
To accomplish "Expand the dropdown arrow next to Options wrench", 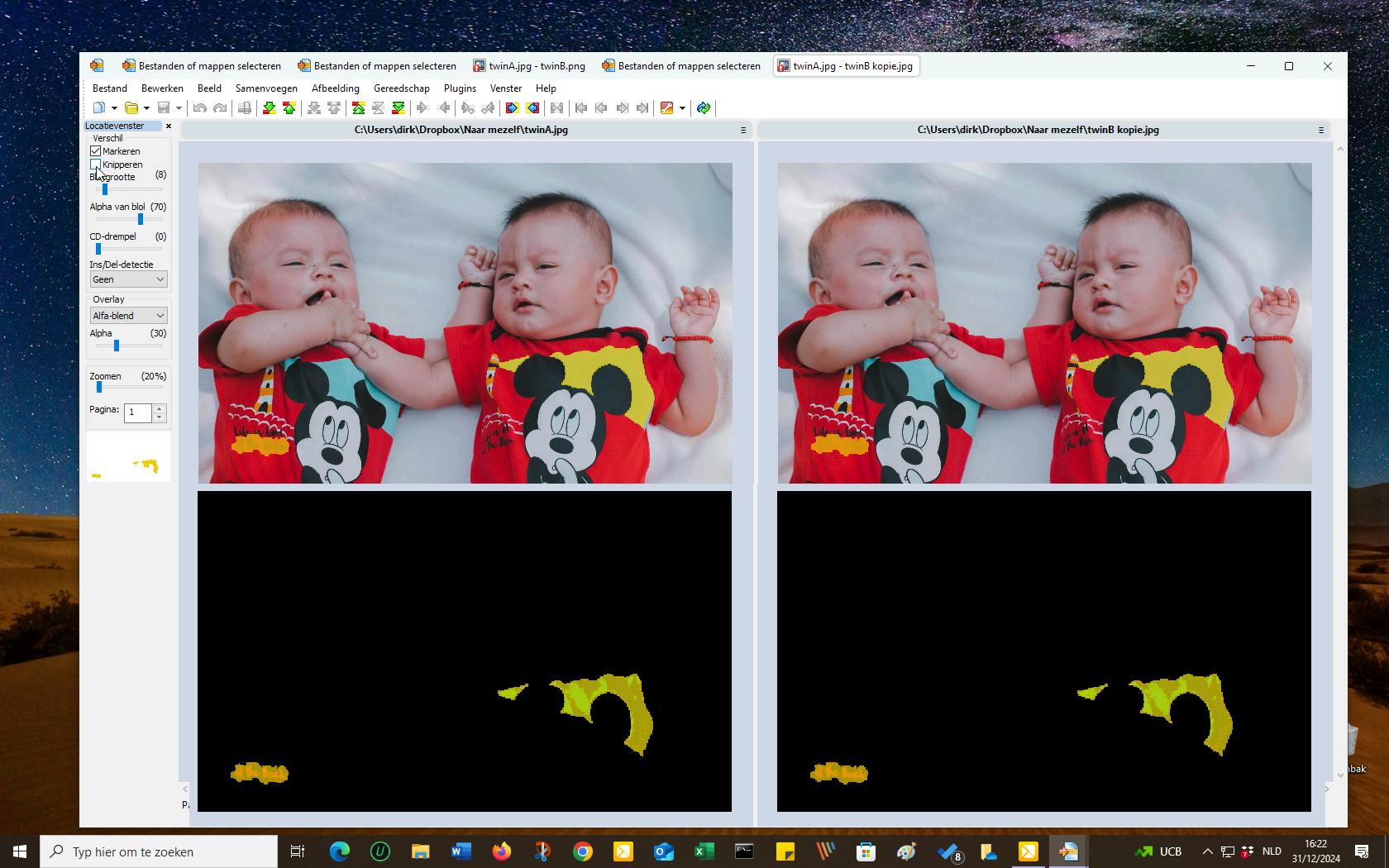I will click(x=682, y=107).
